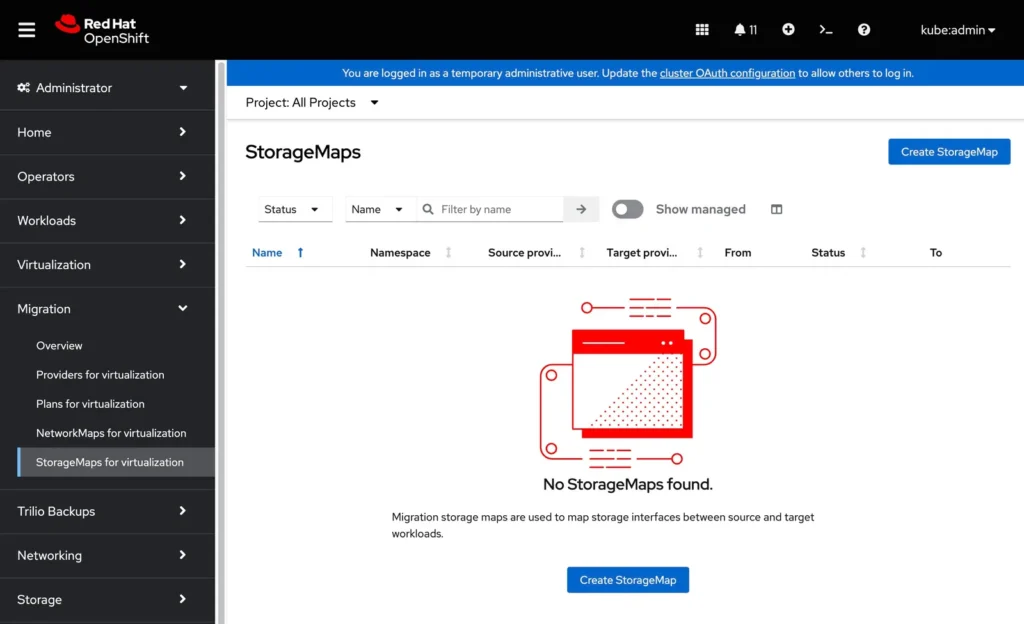This screenshot has width=1024, height=624.
Task: Open help via the question mark icon
Action: tap(863, 29)
